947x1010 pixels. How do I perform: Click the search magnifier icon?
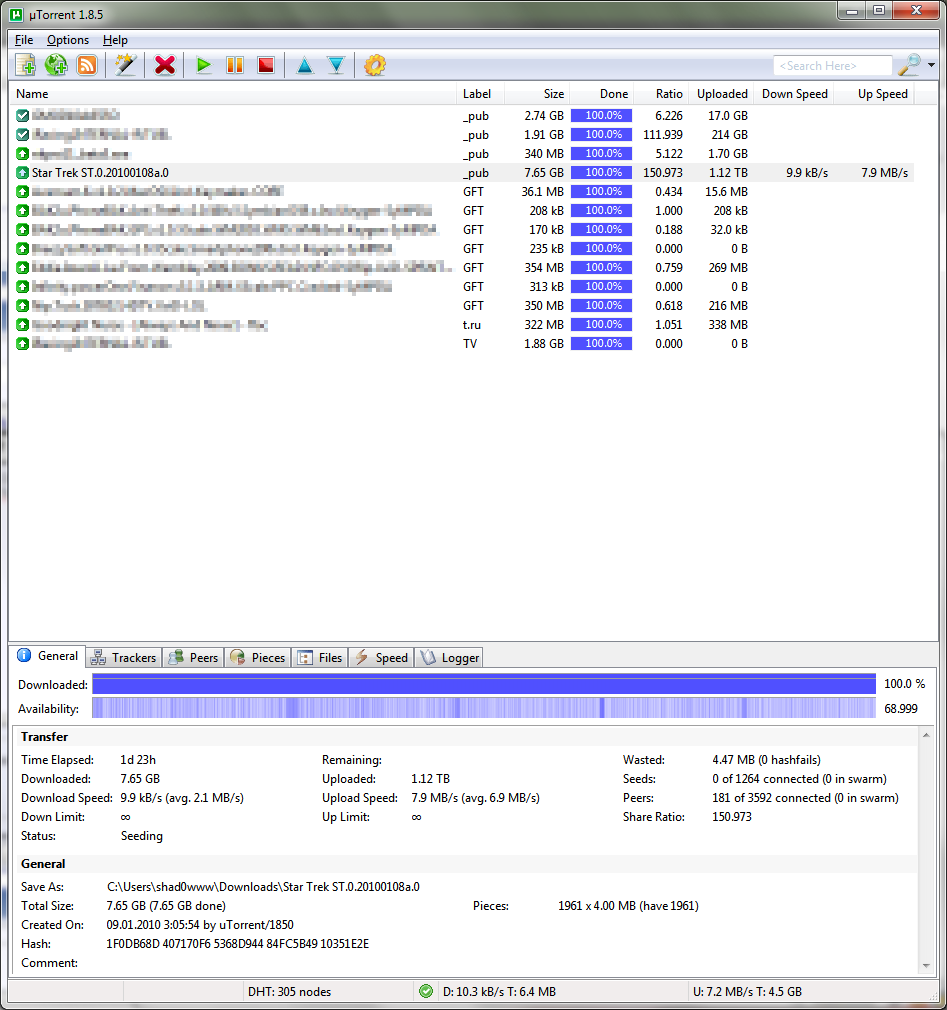click(x=910, y=65)
